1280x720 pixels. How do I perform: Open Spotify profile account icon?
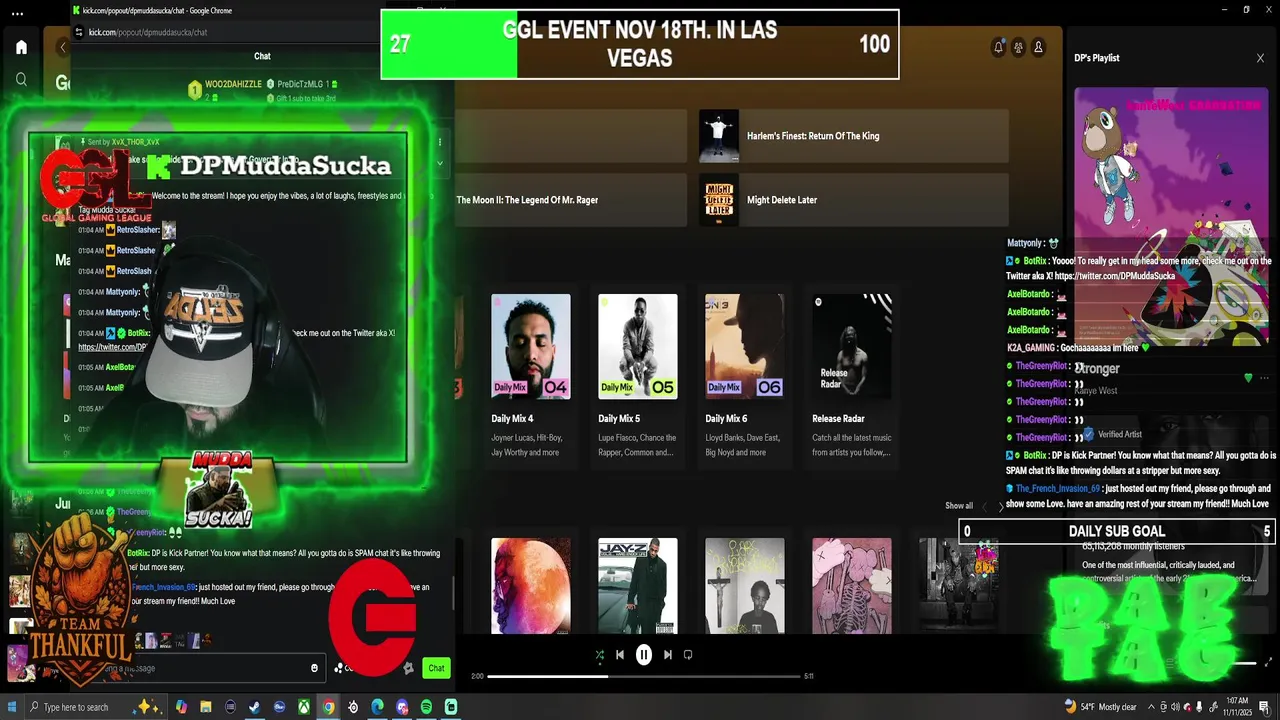pos(1038,47)
